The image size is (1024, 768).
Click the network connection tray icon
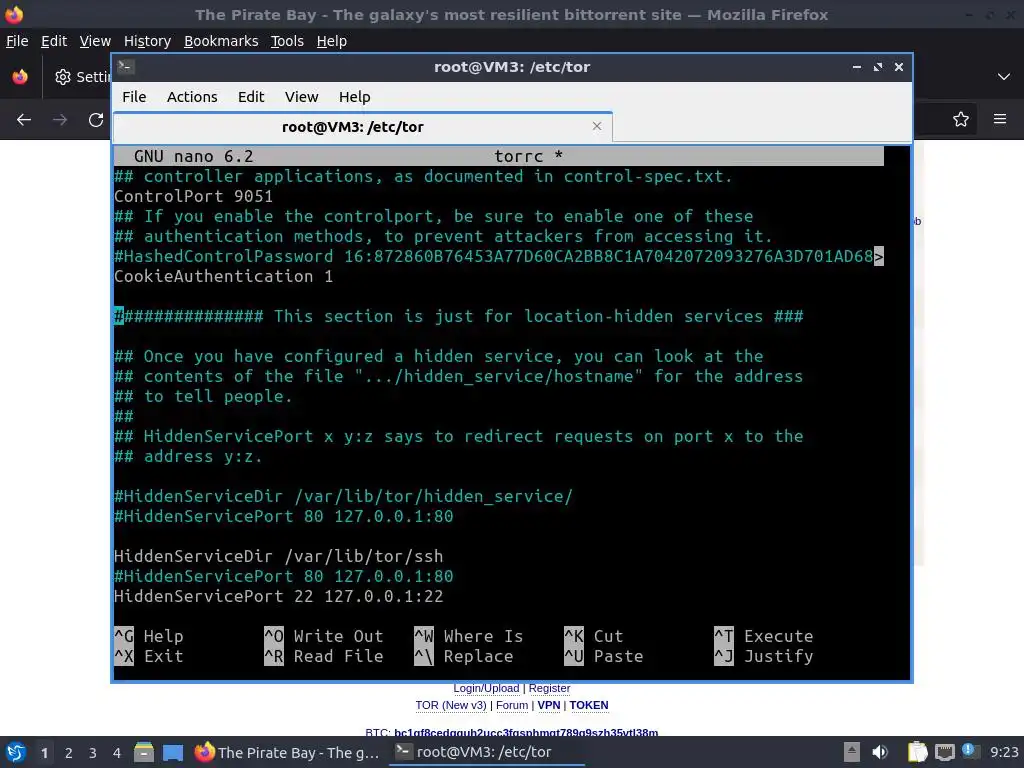click(944, 752)
